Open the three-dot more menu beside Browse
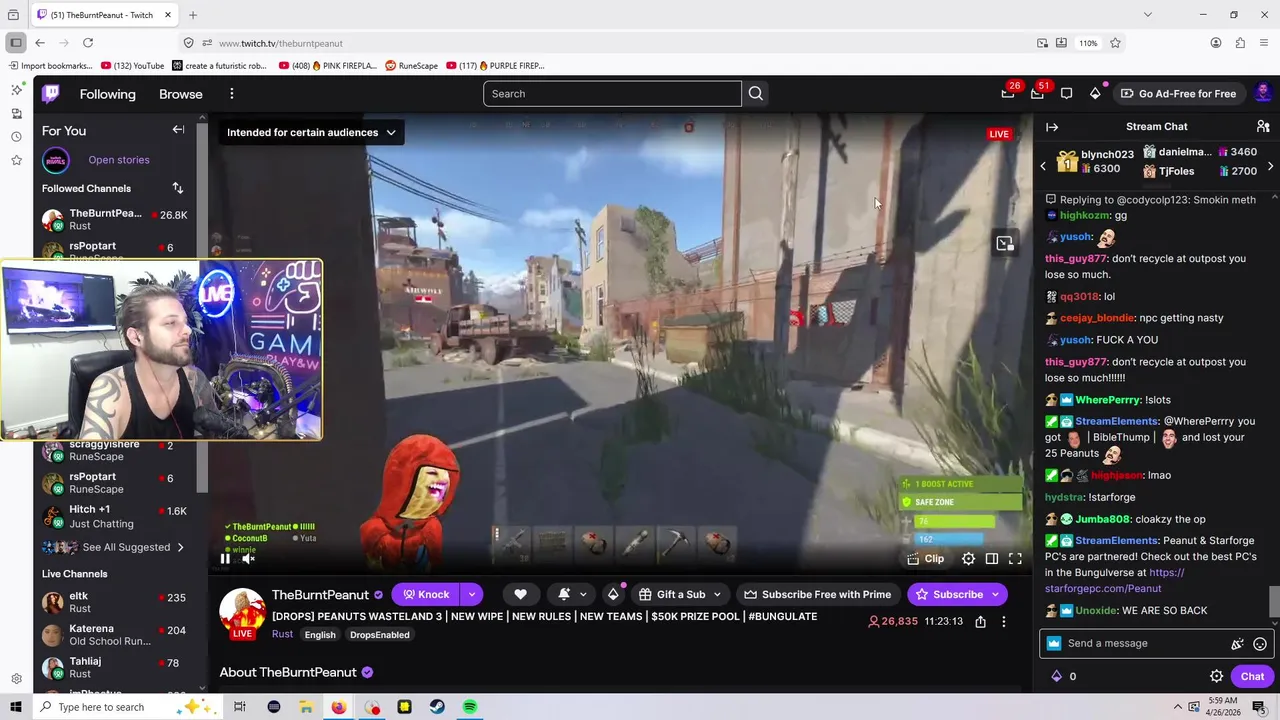The width and height of the screenshot is (1280, 720). [x=231, y=94]
